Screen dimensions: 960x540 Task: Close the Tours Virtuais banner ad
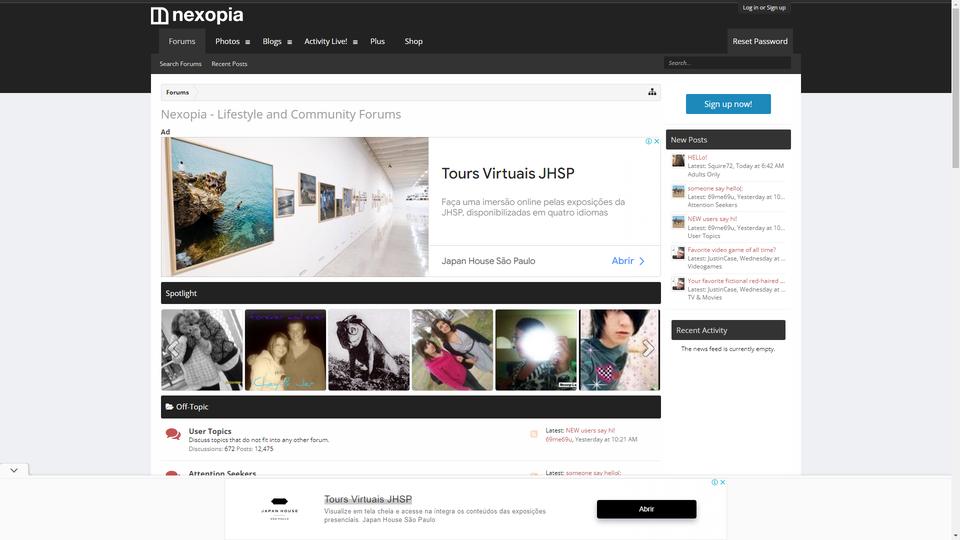click(656, 141)
